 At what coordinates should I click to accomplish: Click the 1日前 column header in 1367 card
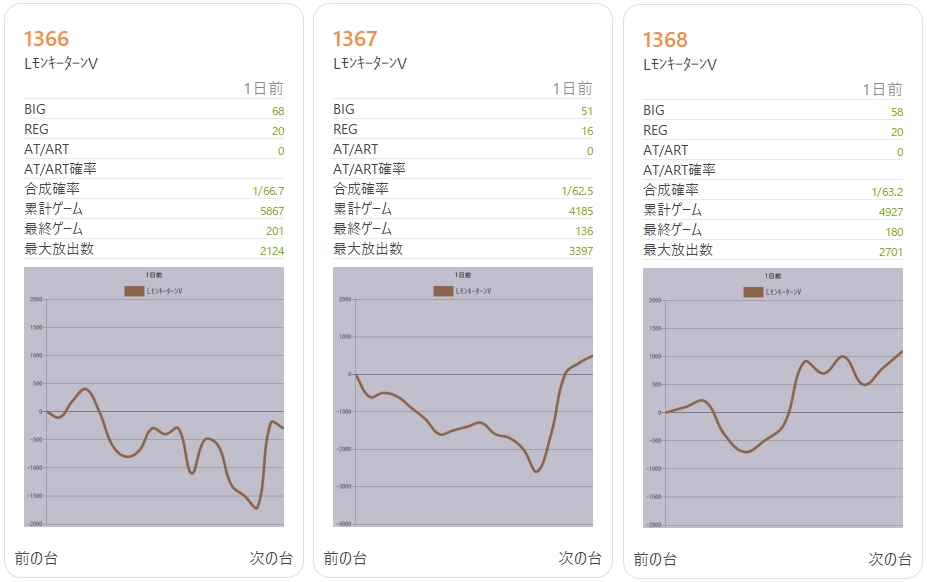[x=572, y=89]
